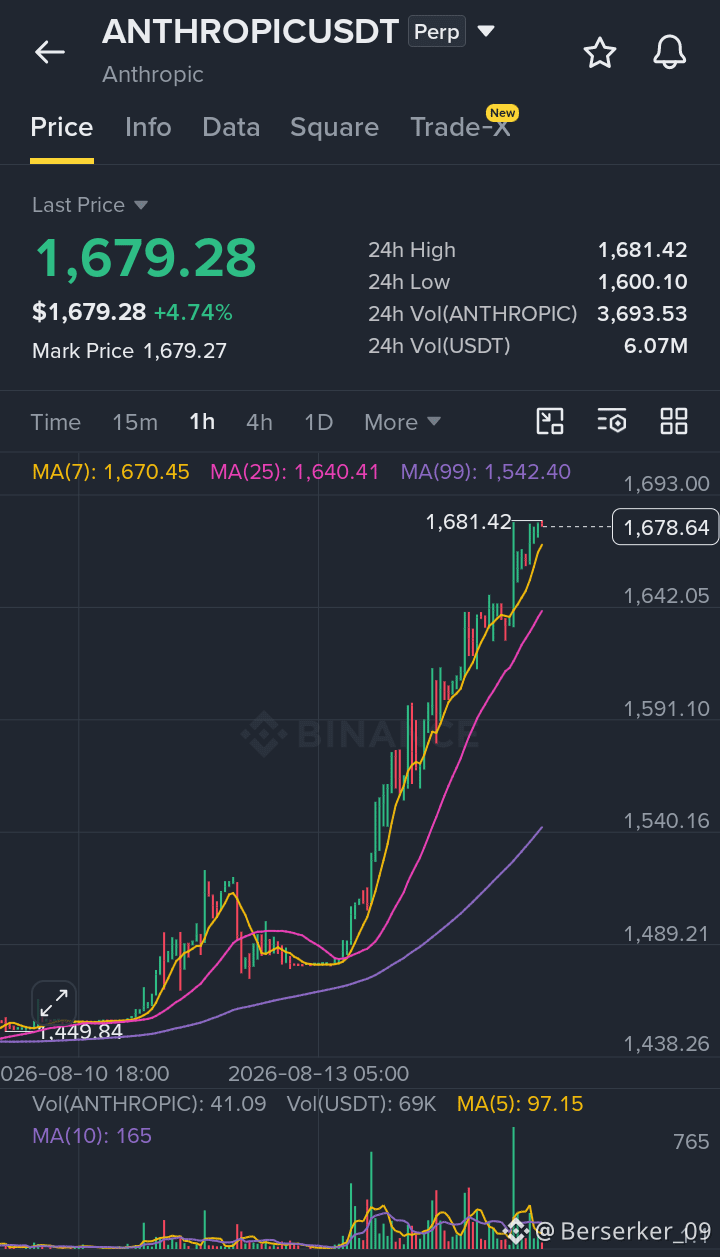Tap the MA(25) 1,640.41 indicator label
The width and height of the screenshot is (720, 1257).
[295, 472]
